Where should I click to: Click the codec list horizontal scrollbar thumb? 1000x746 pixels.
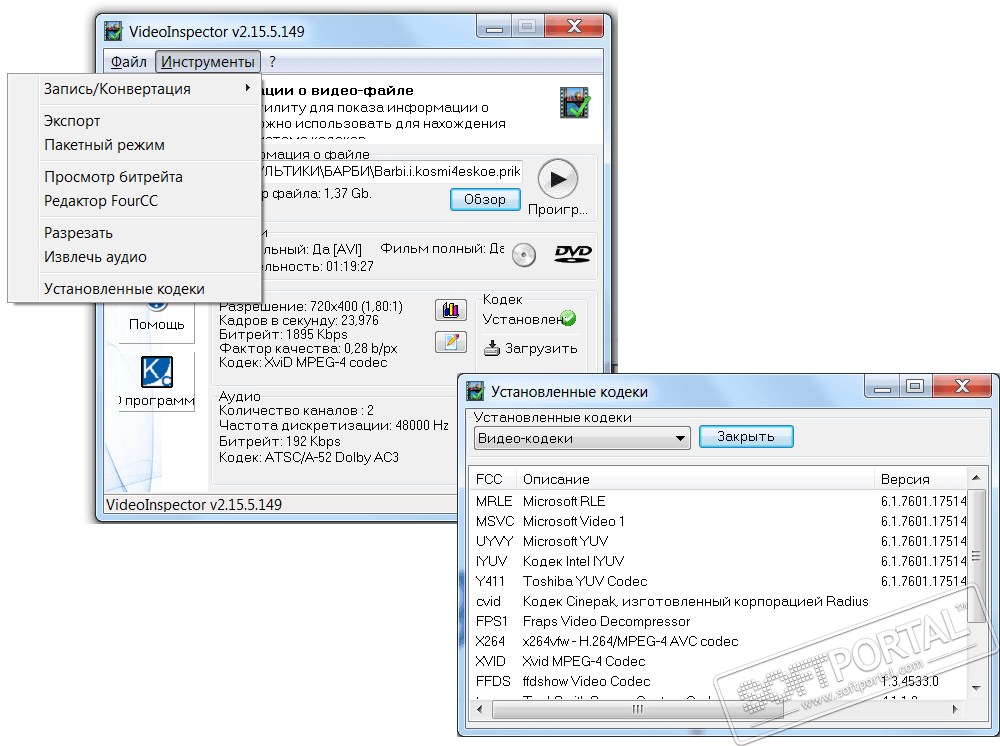coord(638,709)
